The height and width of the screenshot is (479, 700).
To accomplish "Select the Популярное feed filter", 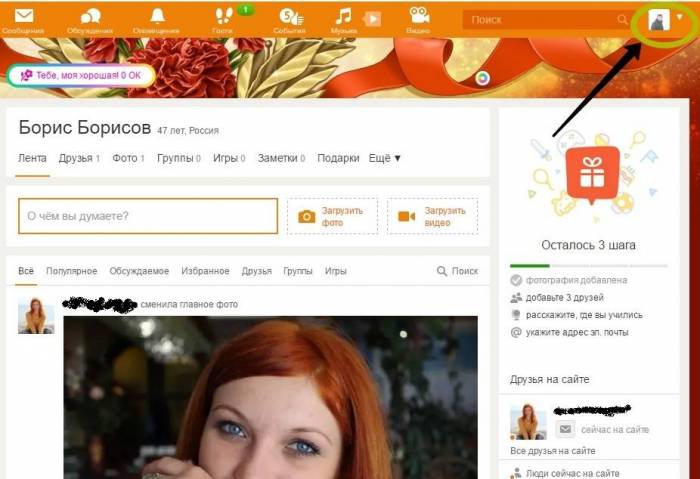I will point(71,271).
